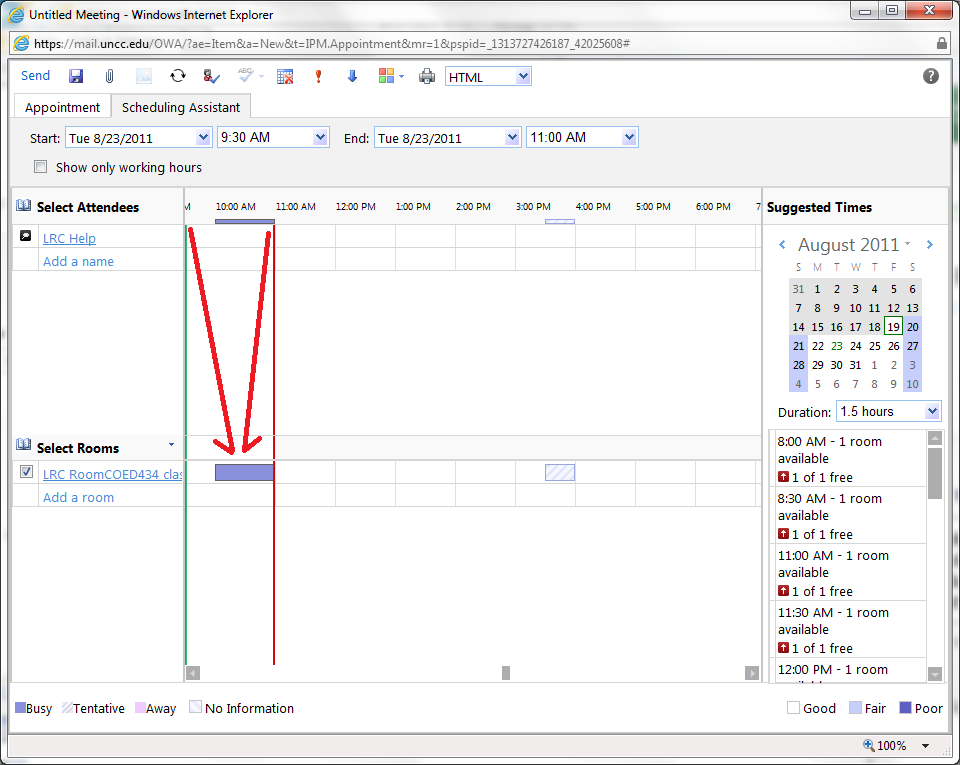Click the Save disk icon
960x765 pixels.
point(76,76)
